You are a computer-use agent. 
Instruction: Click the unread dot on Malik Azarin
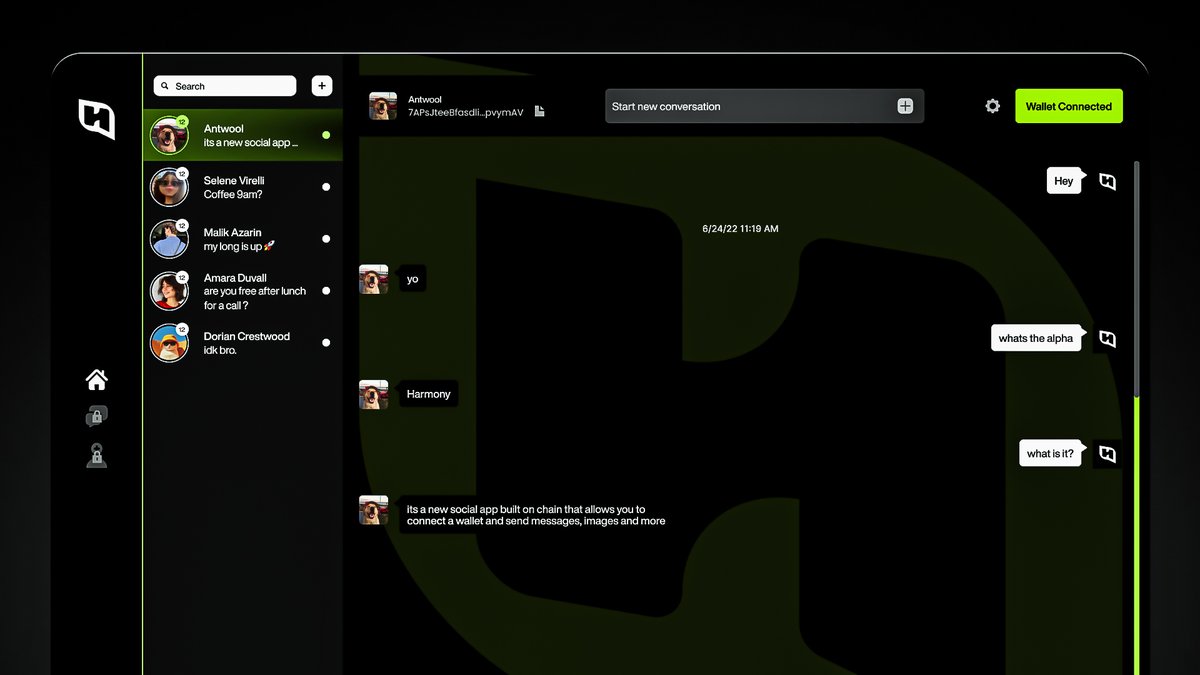tap(326, 239)
